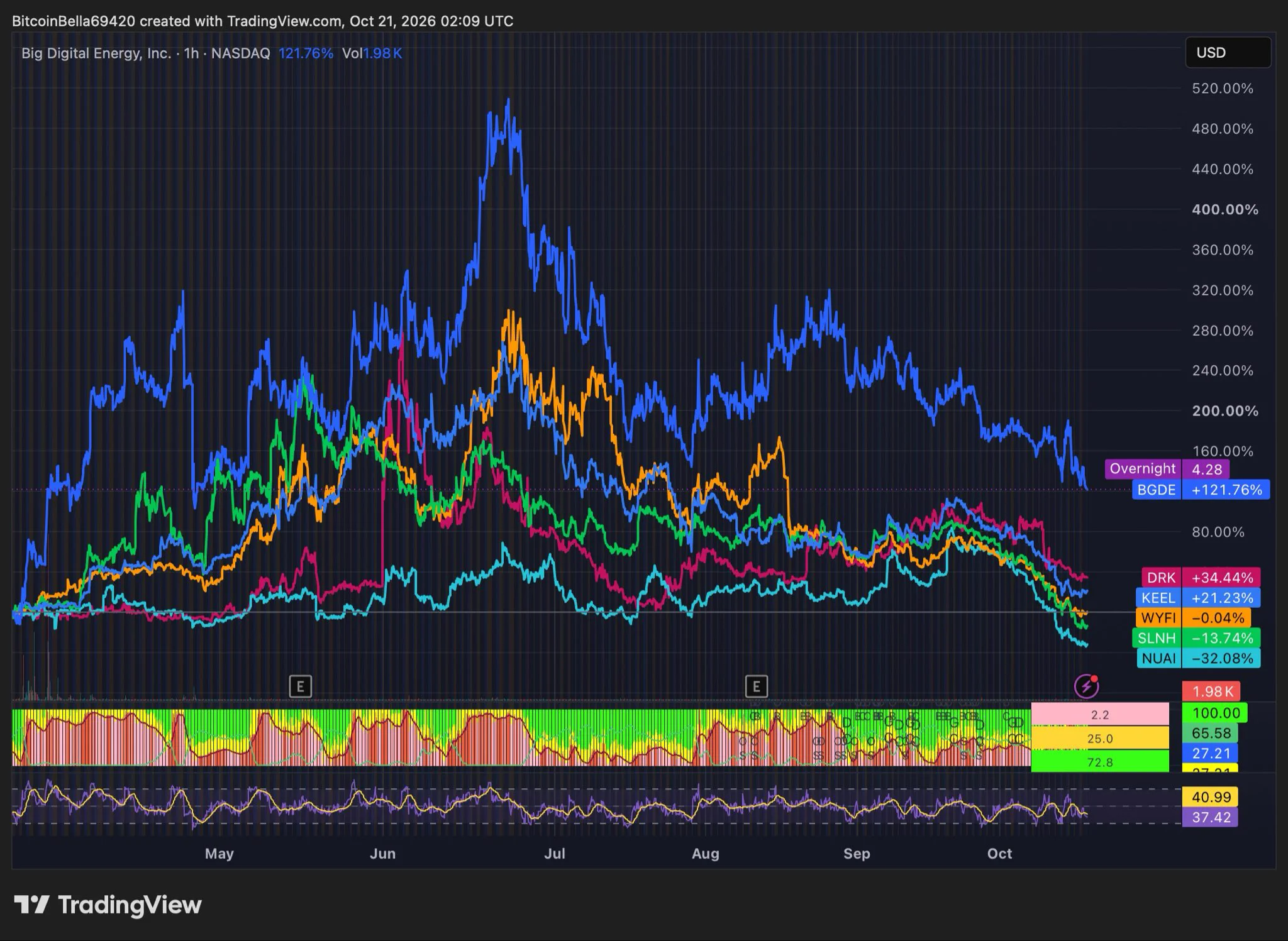The height and width of the screenshot is (941, 1288).
Task: Click the NUAI −32.08% teal label
Action: click(x=1198, y=658)
